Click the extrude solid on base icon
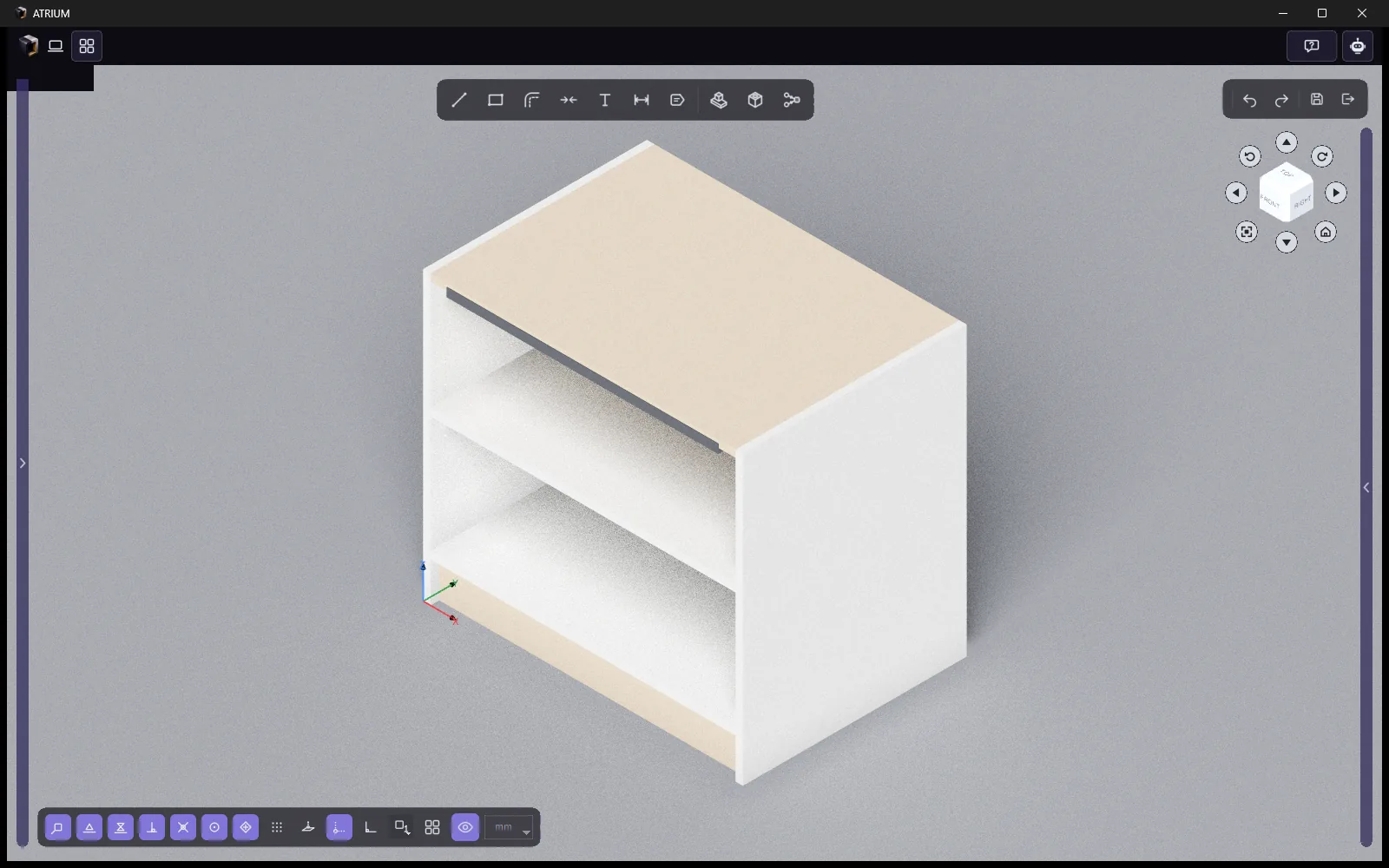The width and height of the screenshot is (1389, 868). point(719,100)
